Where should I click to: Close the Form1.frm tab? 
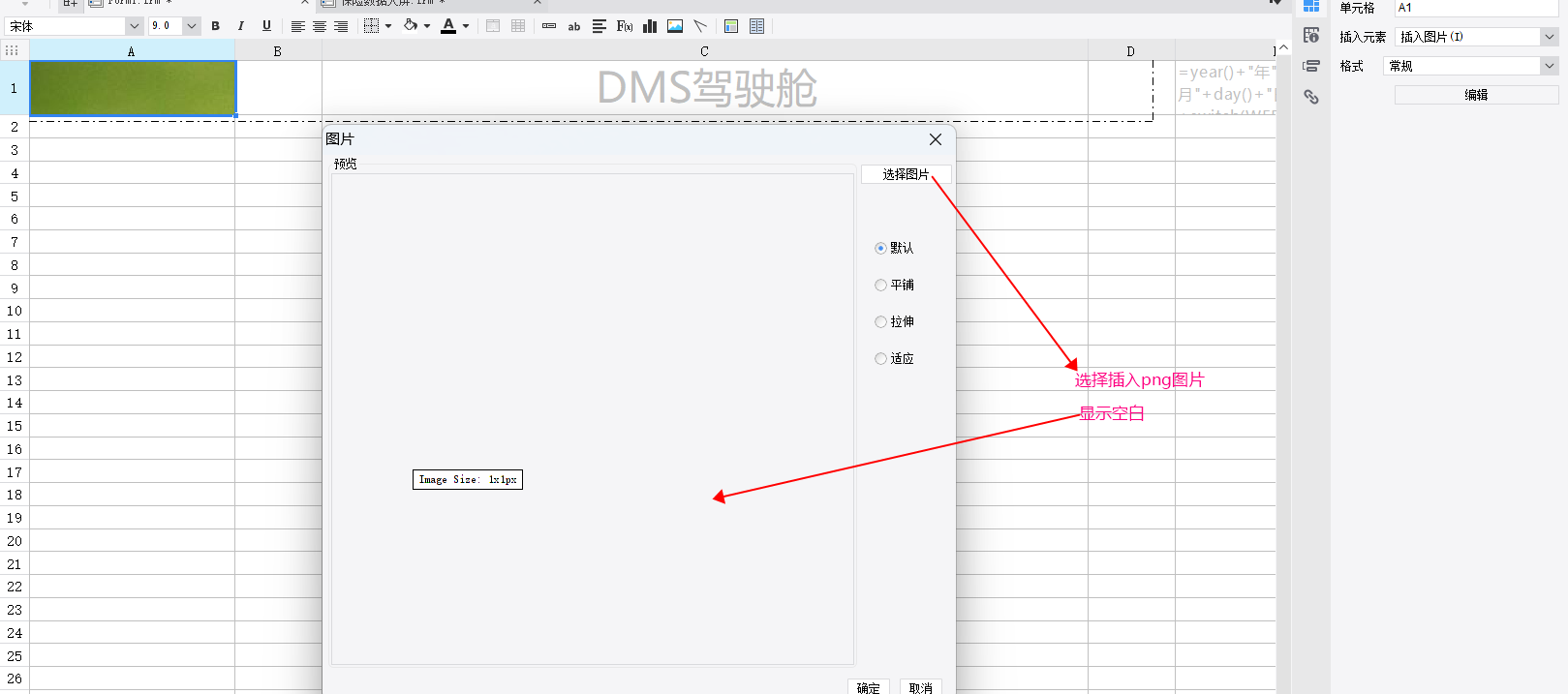coord(304,3)
